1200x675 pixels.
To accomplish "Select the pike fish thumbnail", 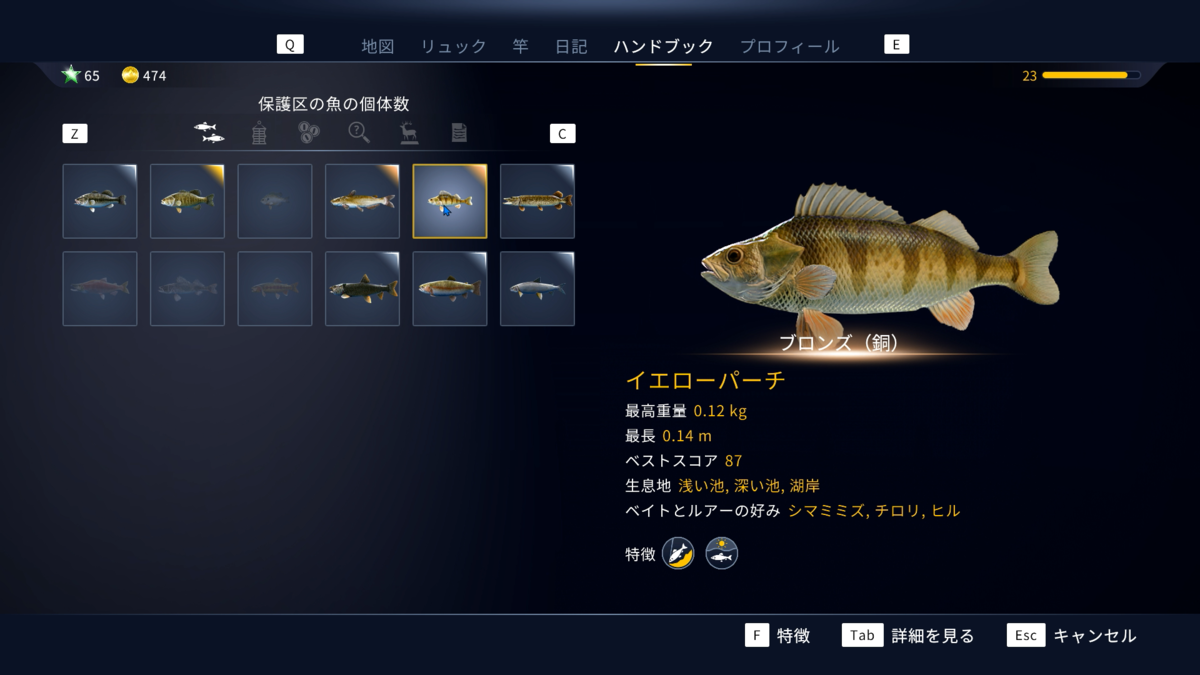I will [538, 201].
